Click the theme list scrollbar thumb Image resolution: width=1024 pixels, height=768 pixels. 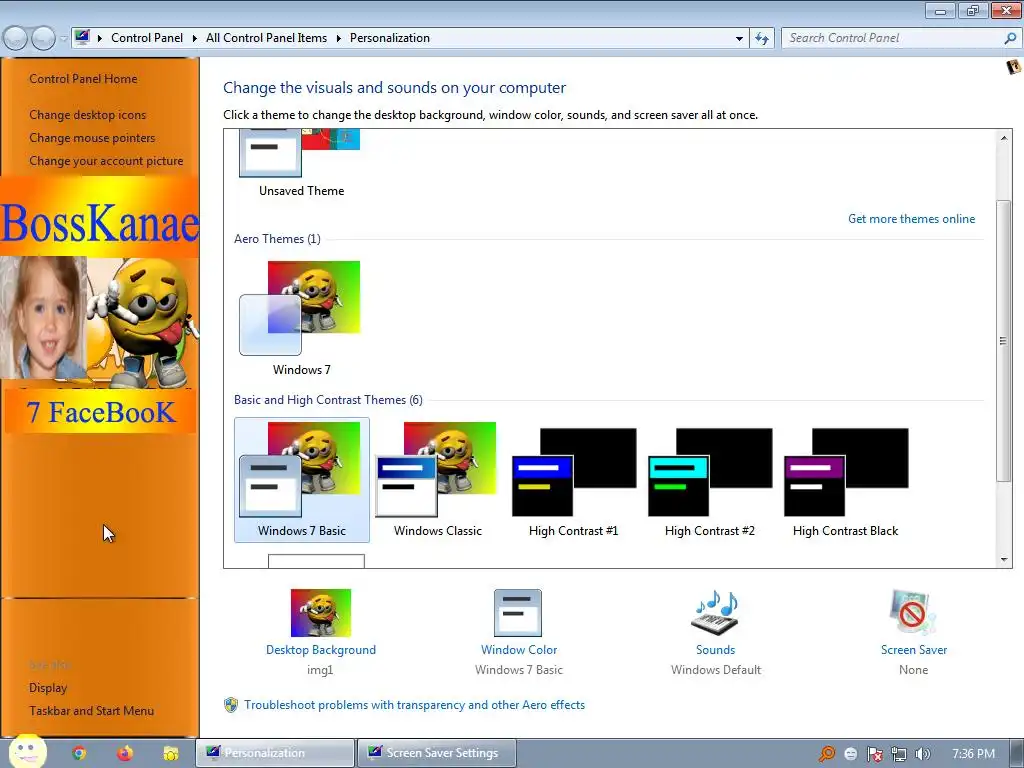pyautogui.click(x=1004, y=341)
